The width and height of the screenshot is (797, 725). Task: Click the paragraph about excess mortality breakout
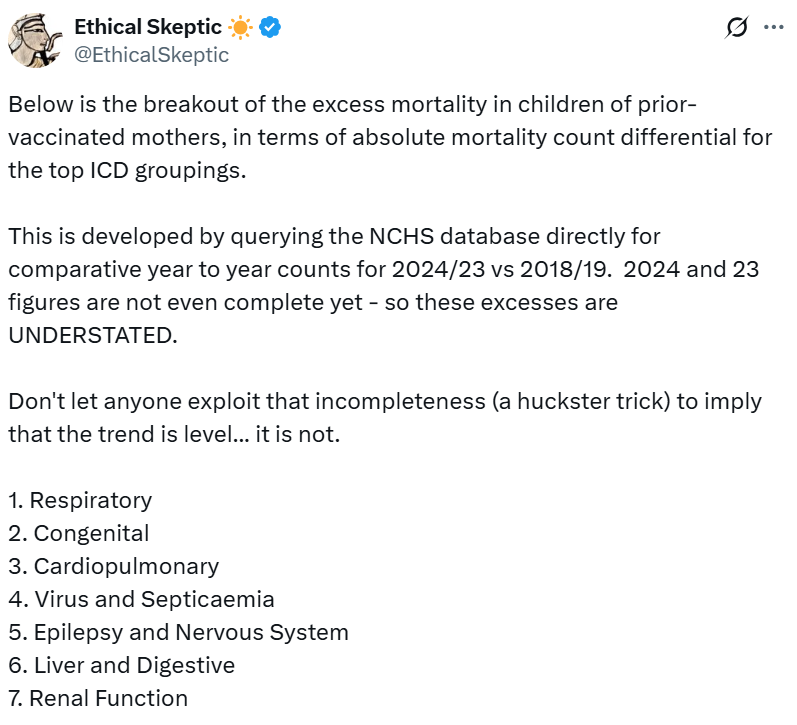[x=390, y=137]
